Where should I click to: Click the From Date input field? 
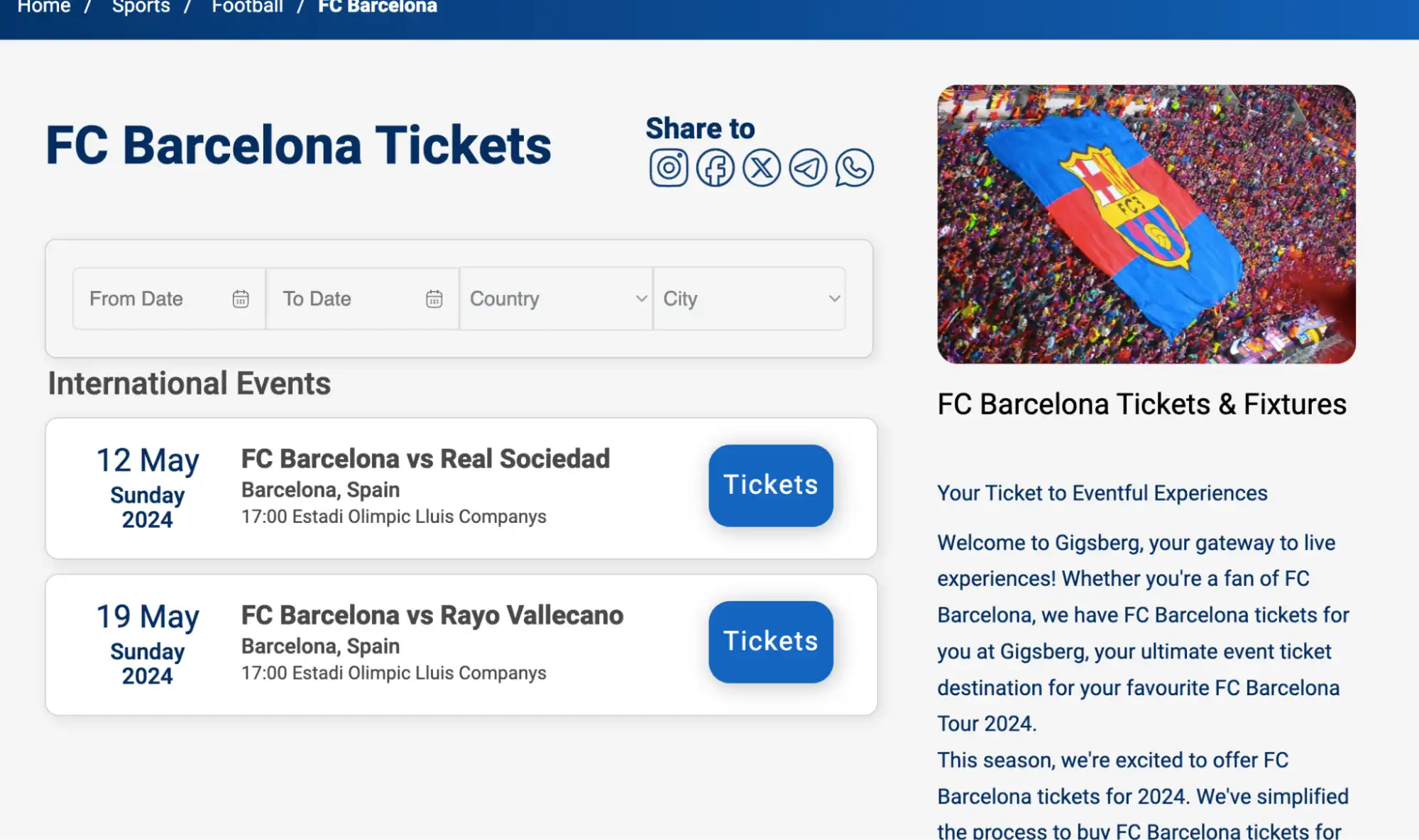pyautogui.click(x=149, y=299)
